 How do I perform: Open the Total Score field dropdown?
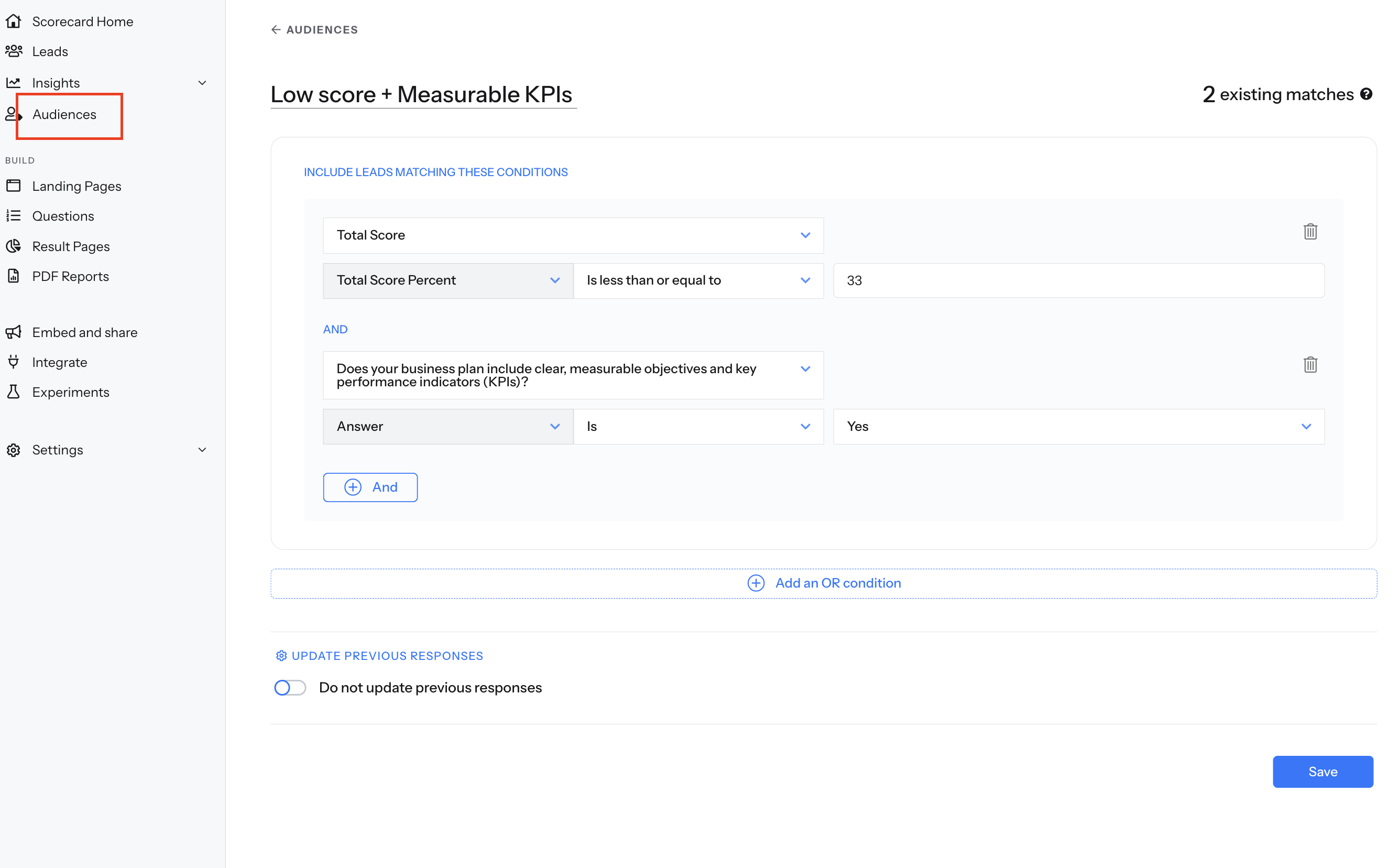(x=573, y=235)
